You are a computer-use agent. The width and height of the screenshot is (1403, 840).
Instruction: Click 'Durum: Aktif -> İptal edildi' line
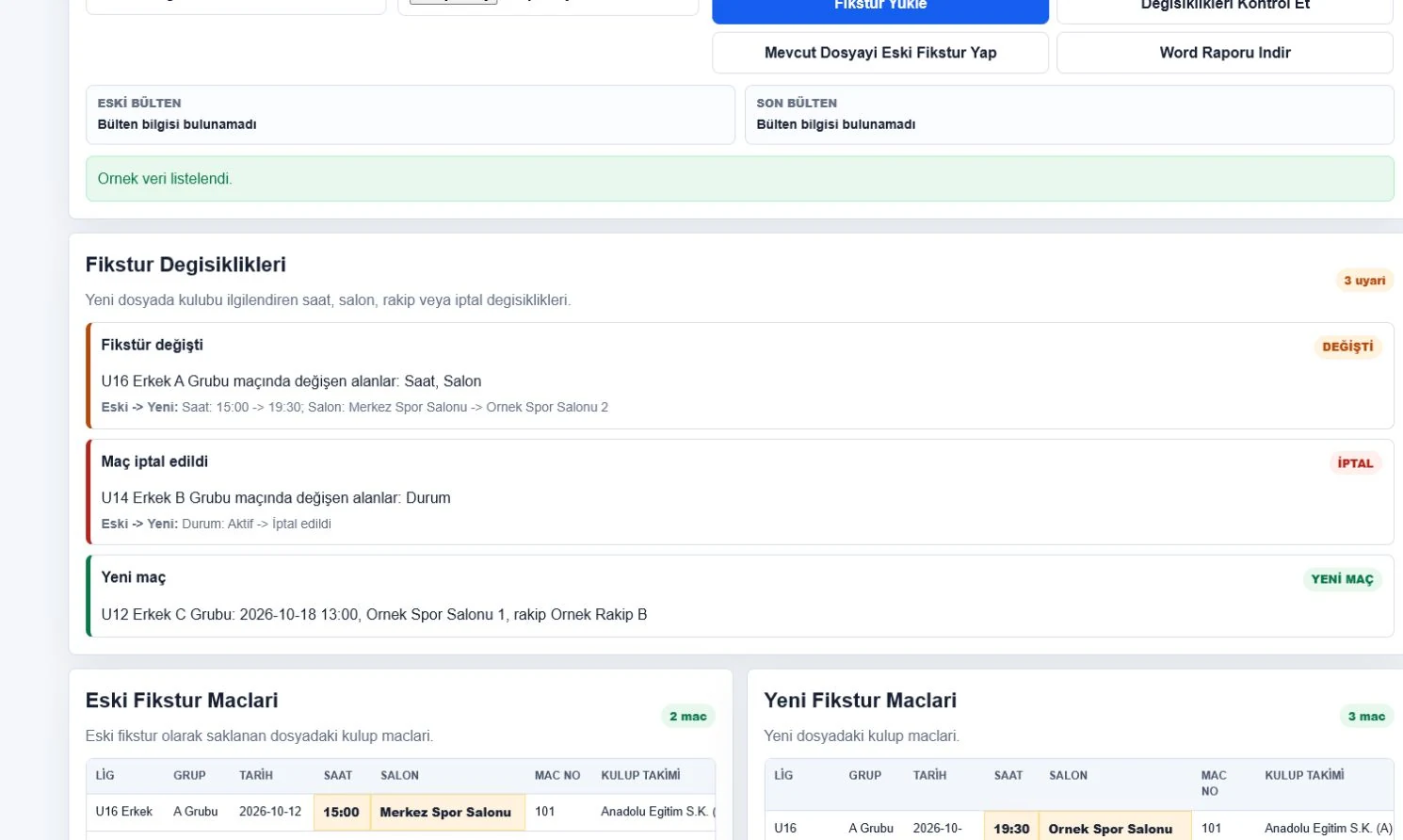pyautogui.click(x=217, y=525)
